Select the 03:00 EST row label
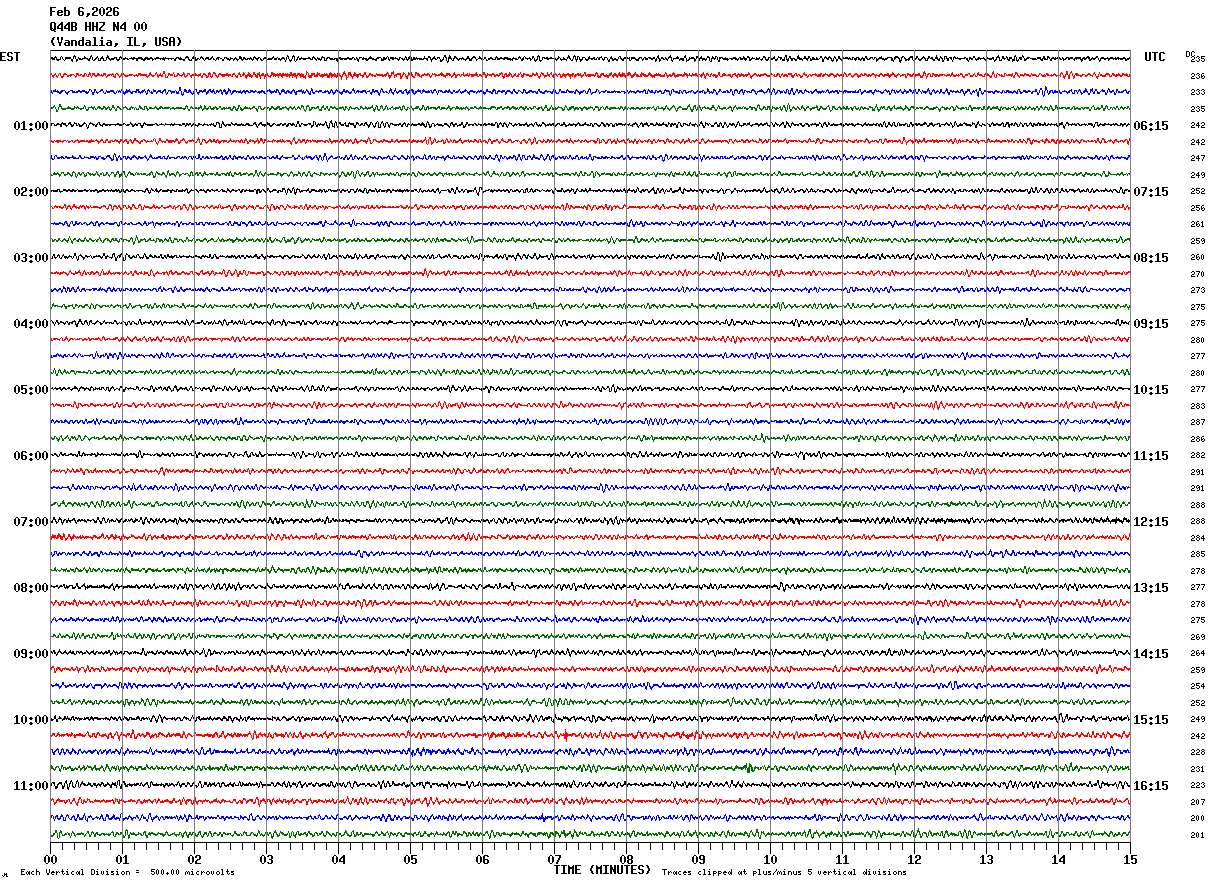Screen dimensions: 1210x886 tap(31, 258)
